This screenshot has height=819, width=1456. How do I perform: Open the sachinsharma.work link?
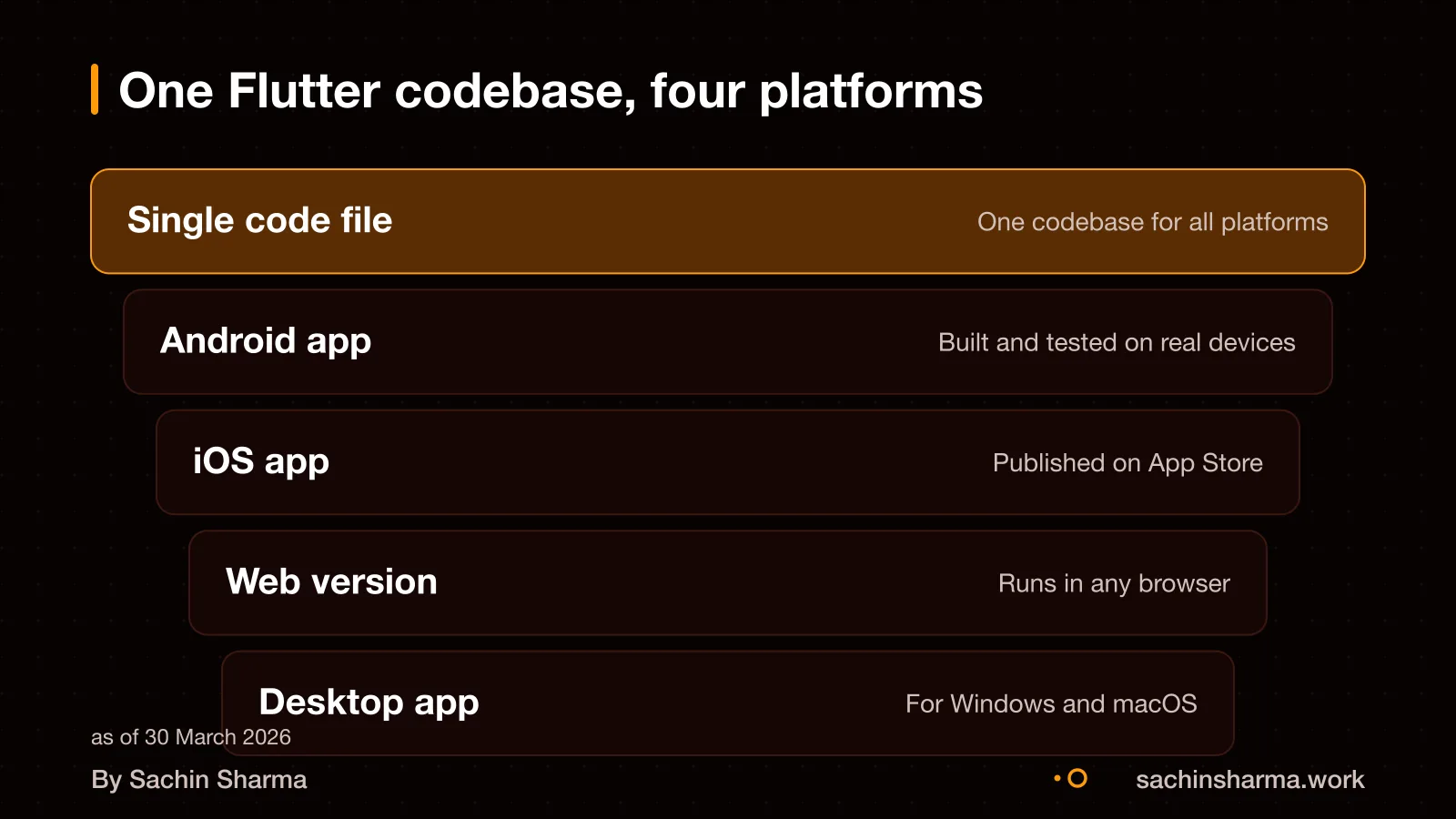click(1250, 780)
